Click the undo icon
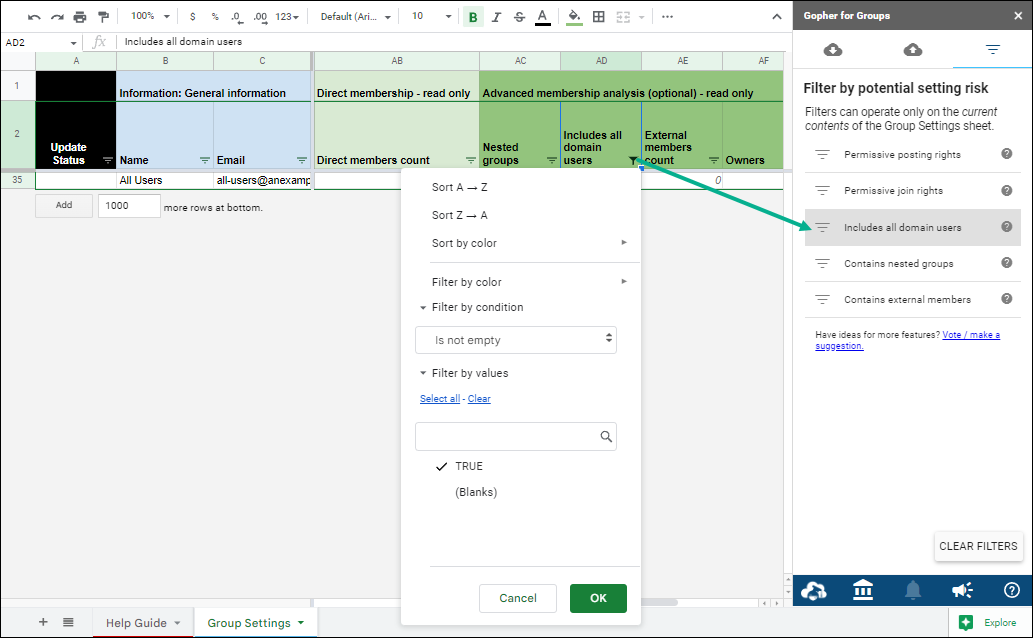Image resolution: width=1033 pixels, height=638 pixels. [34, 17]
